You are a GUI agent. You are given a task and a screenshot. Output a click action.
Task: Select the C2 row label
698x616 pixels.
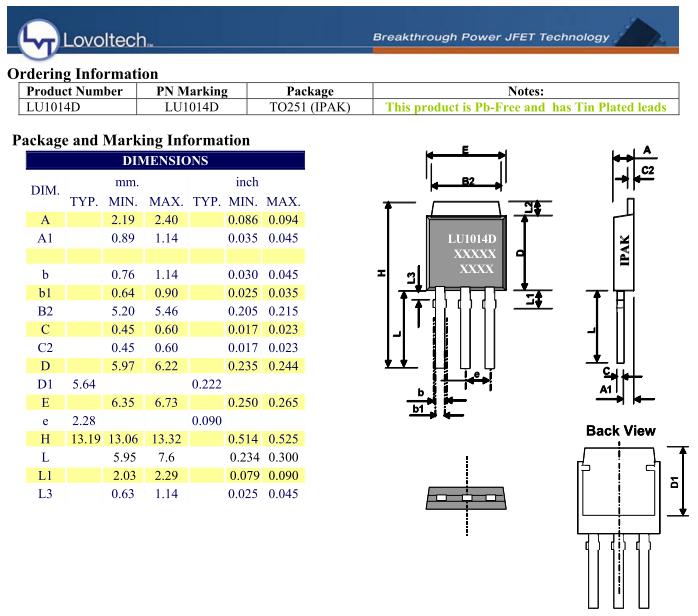[x=45, y=348]
